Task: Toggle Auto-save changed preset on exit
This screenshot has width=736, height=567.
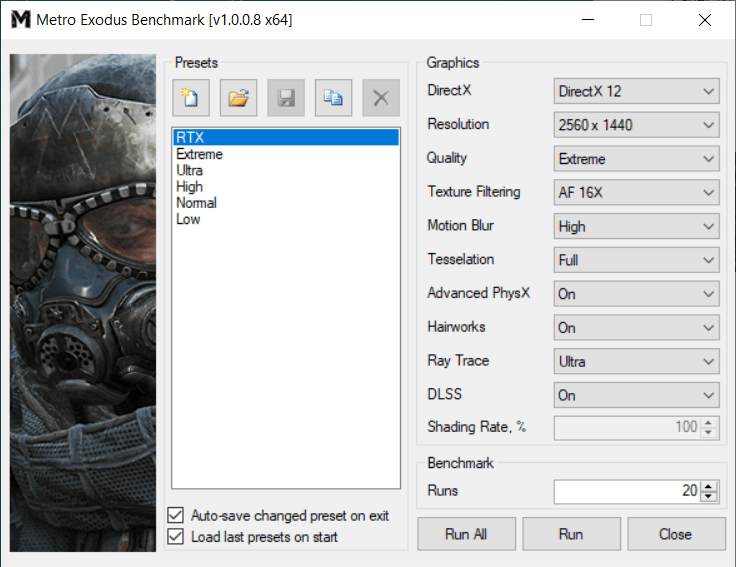Action: coord(176,515)
